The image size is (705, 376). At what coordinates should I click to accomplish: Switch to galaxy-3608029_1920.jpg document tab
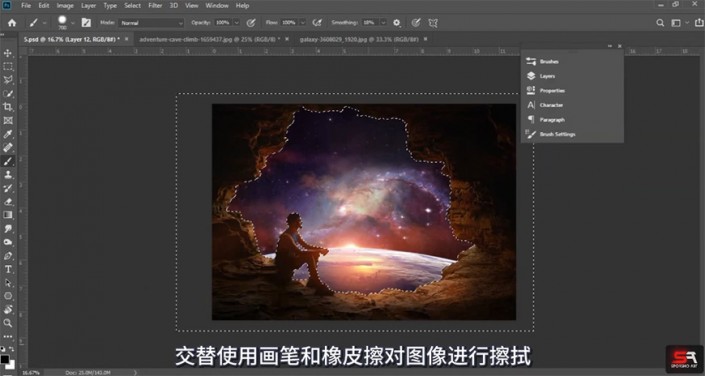click(x=359, y=39)
